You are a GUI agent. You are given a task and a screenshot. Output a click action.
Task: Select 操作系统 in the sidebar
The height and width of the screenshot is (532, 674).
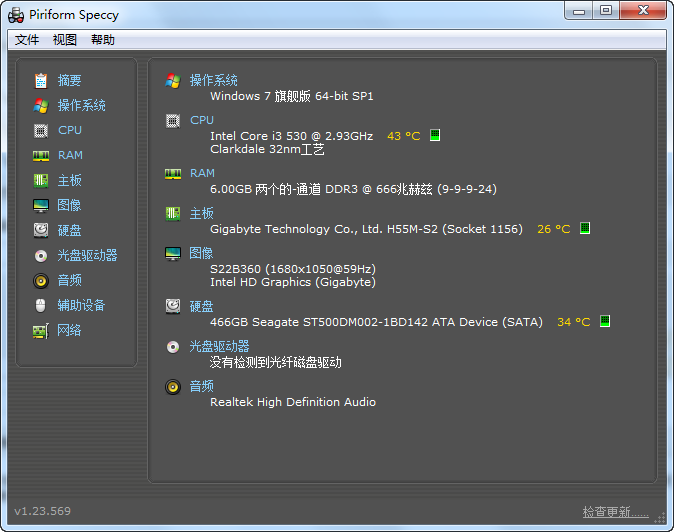(82, 105)
